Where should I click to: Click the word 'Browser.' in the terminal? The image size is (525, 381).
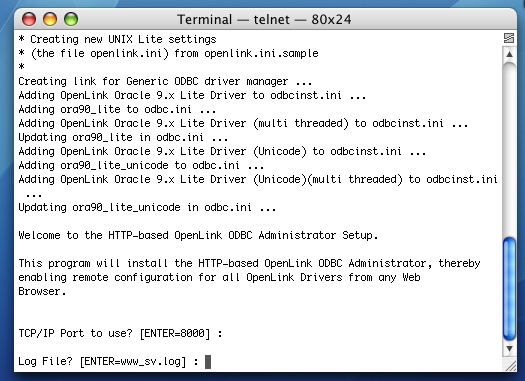(42, 291)
